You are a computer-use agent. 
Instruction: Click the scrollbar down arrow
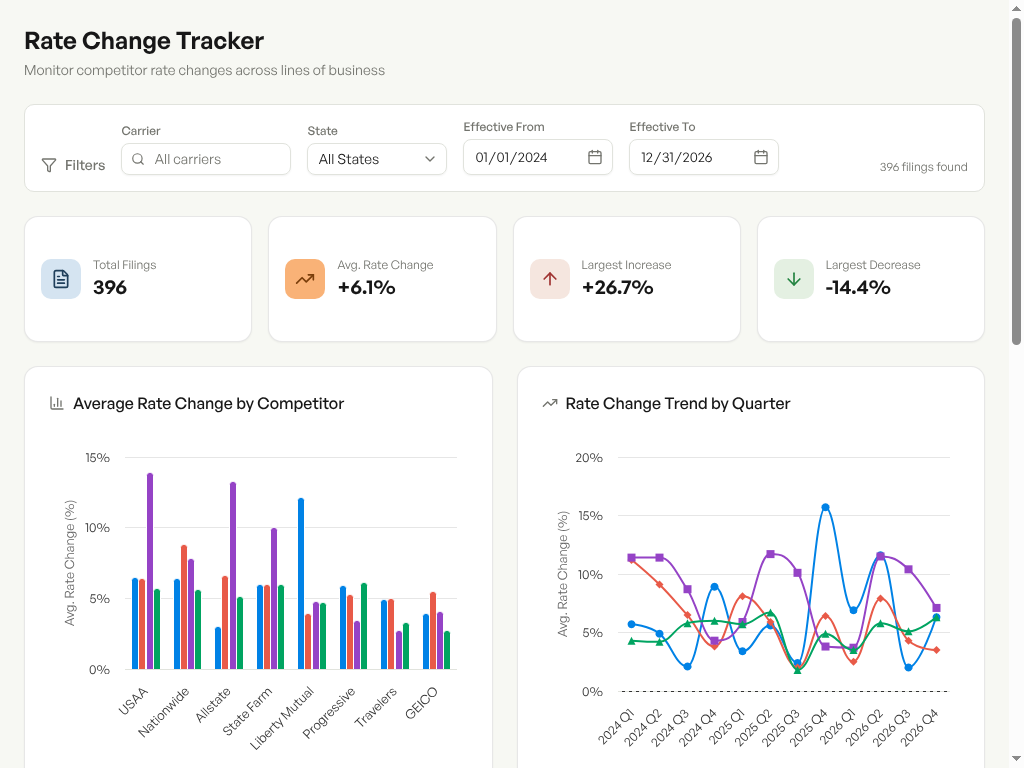click(1016, 759)
